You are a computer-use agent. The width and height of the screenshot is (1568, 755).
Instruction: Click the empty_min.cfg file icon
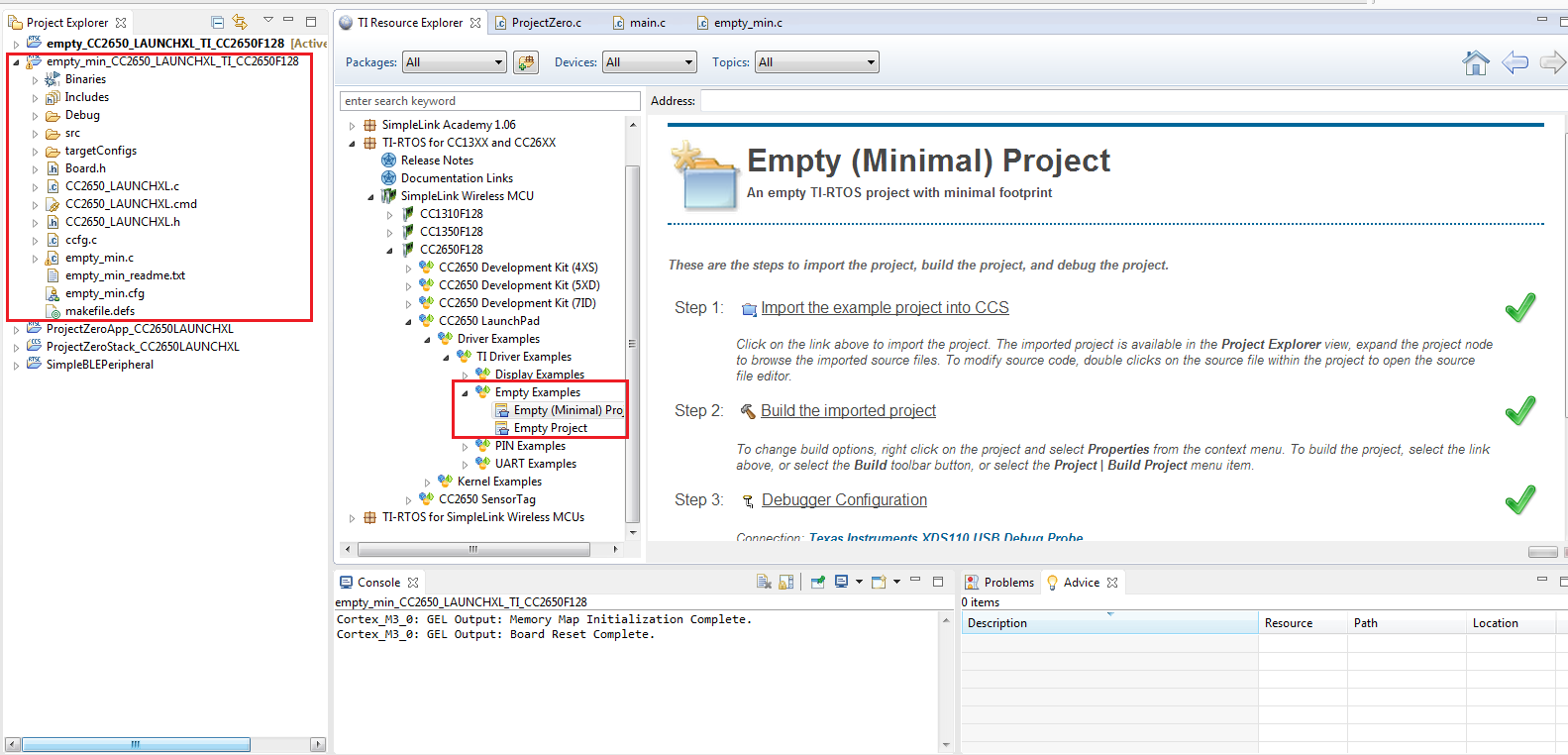[x=52, y=293]
